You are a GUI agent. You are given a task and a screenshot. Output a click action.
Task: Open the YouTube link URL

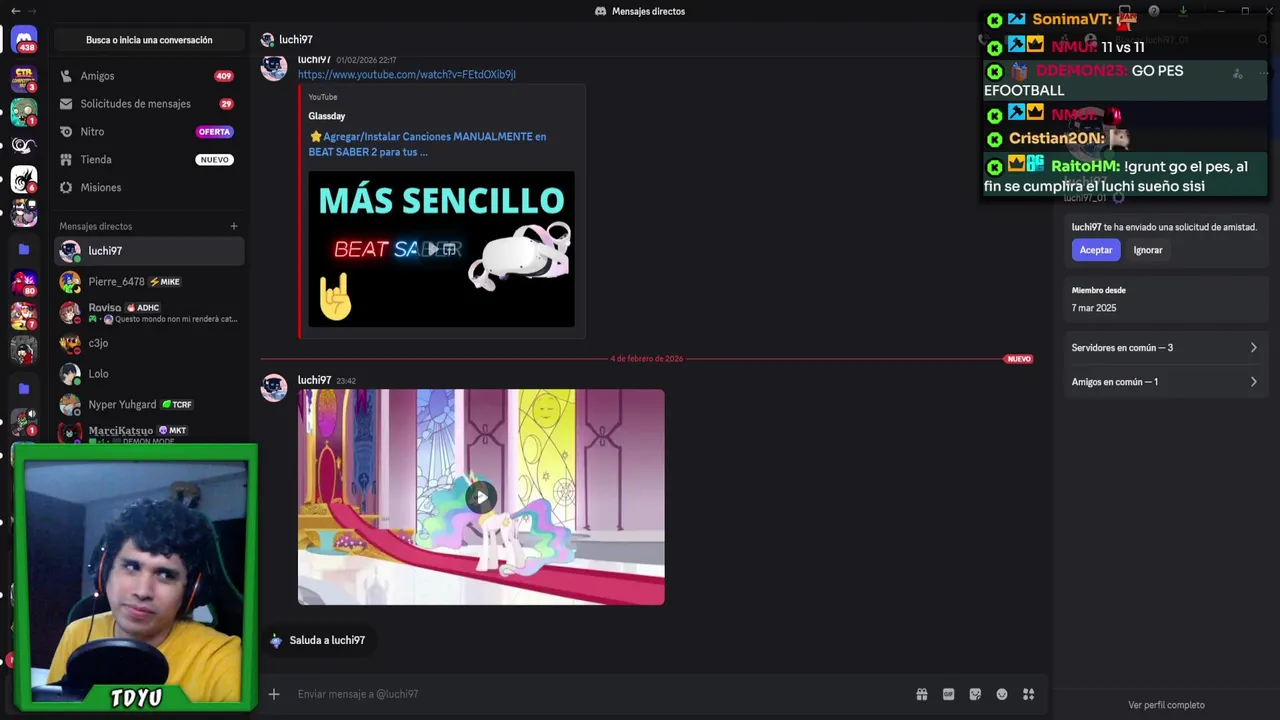click(406, 75)
